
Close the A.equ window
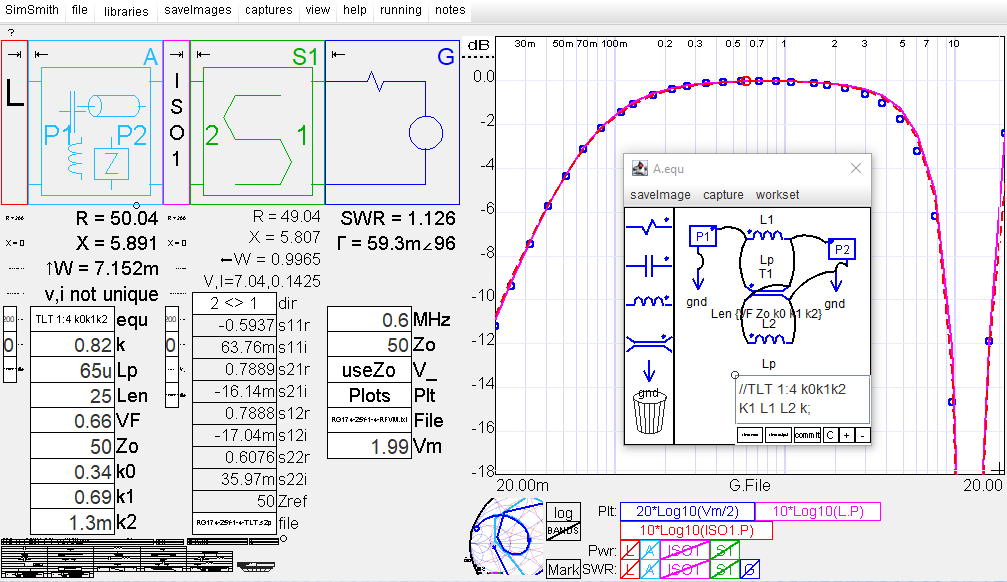click(x=855, y=168)
